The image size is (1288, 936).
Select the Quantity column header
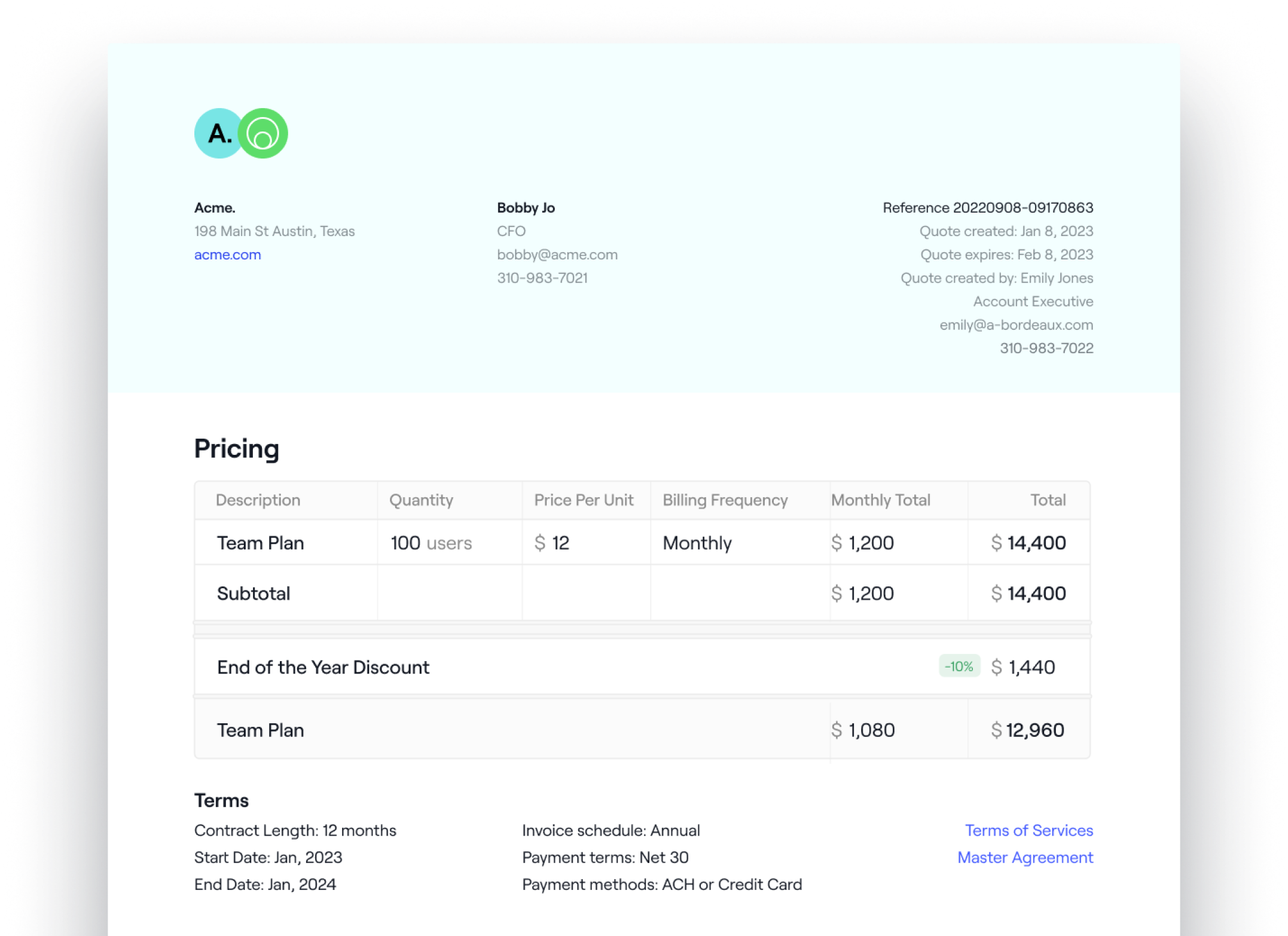421,500
